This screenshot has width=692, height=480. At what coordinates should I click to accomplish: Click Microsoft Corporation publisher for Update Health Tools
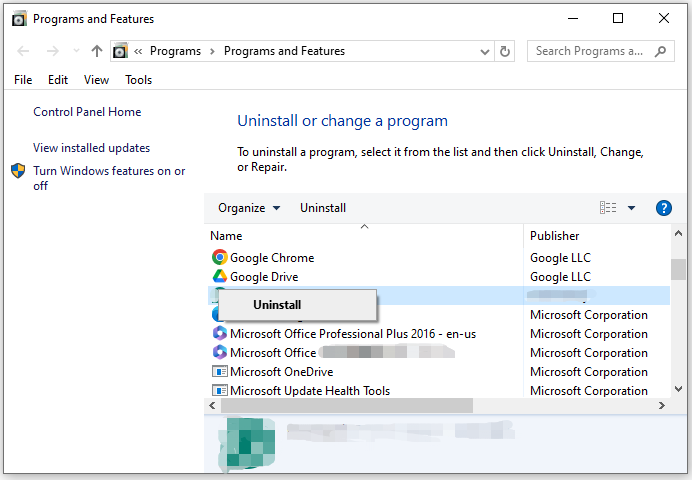pos(589,391)
